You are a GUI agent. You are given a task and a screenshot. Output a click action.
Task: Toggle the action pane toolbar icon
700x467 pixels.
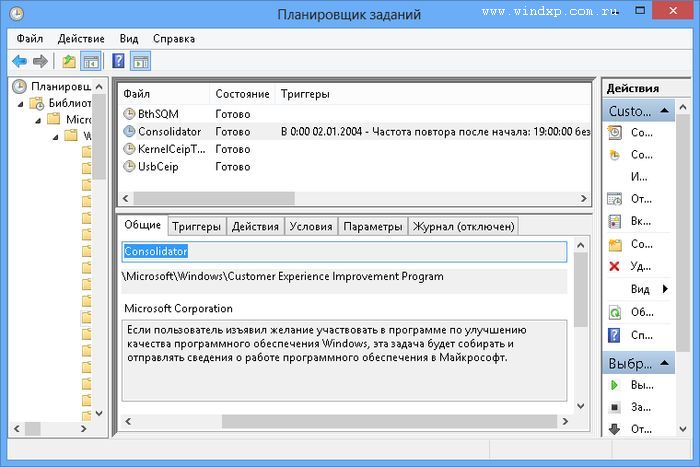141,61
